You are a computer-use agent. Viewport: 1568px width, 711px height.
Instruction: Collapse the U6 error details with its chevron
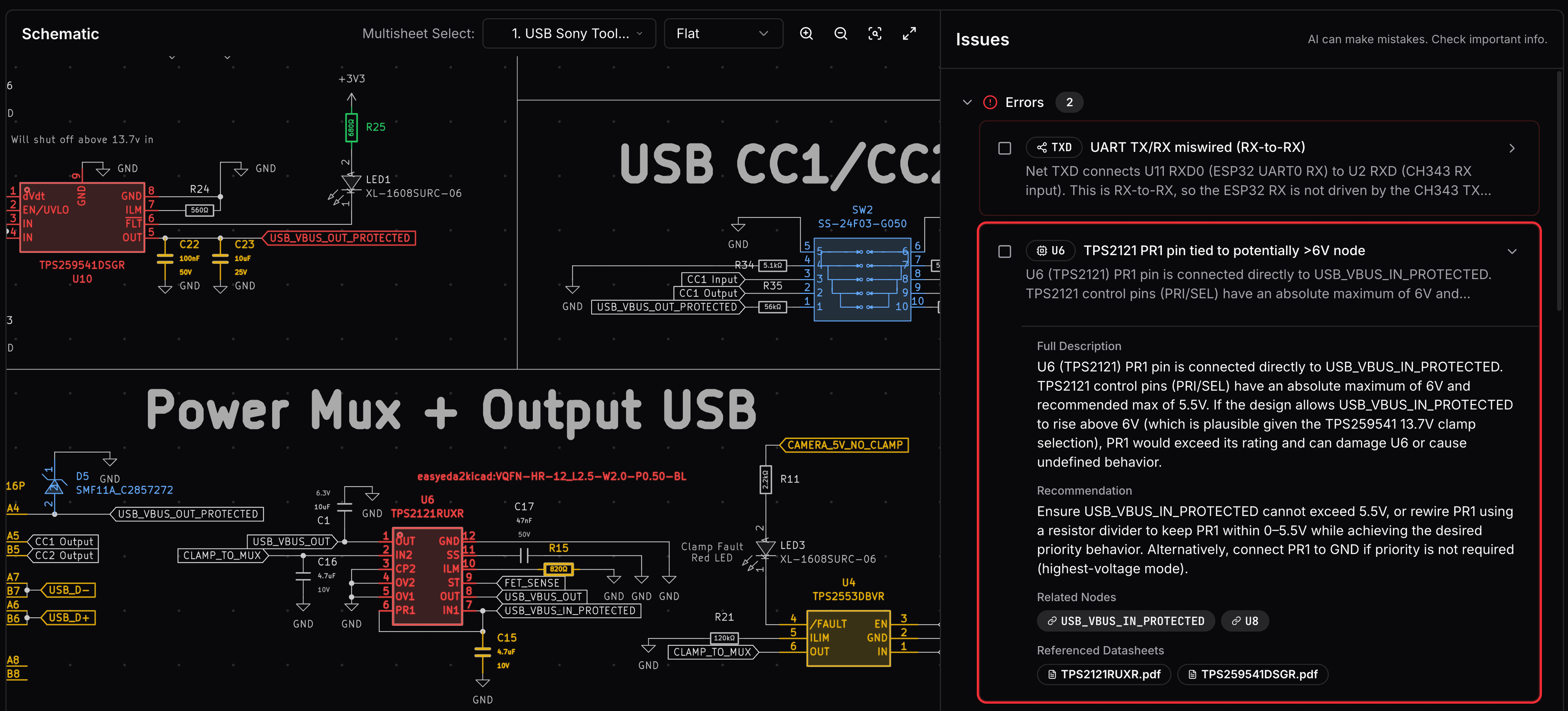[1512, 251]
